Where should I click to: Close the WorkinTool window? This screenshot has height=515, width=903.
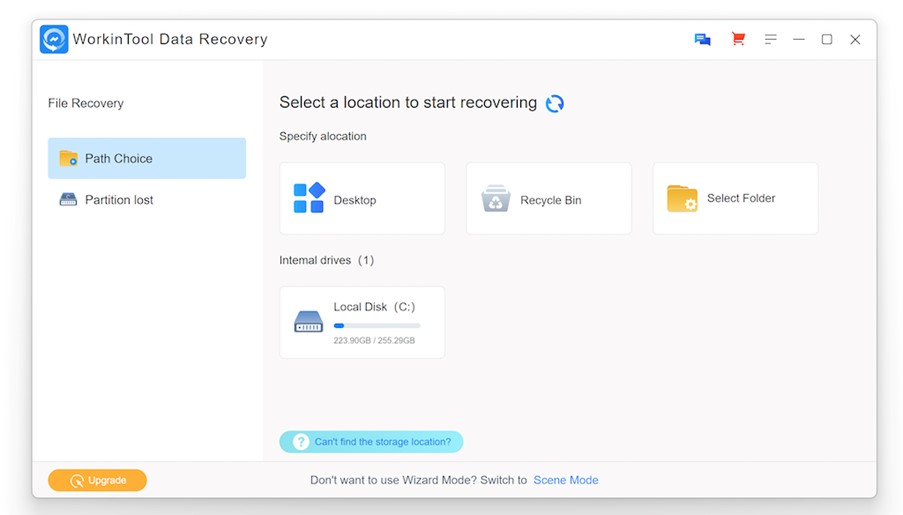[x=855, y=39]
